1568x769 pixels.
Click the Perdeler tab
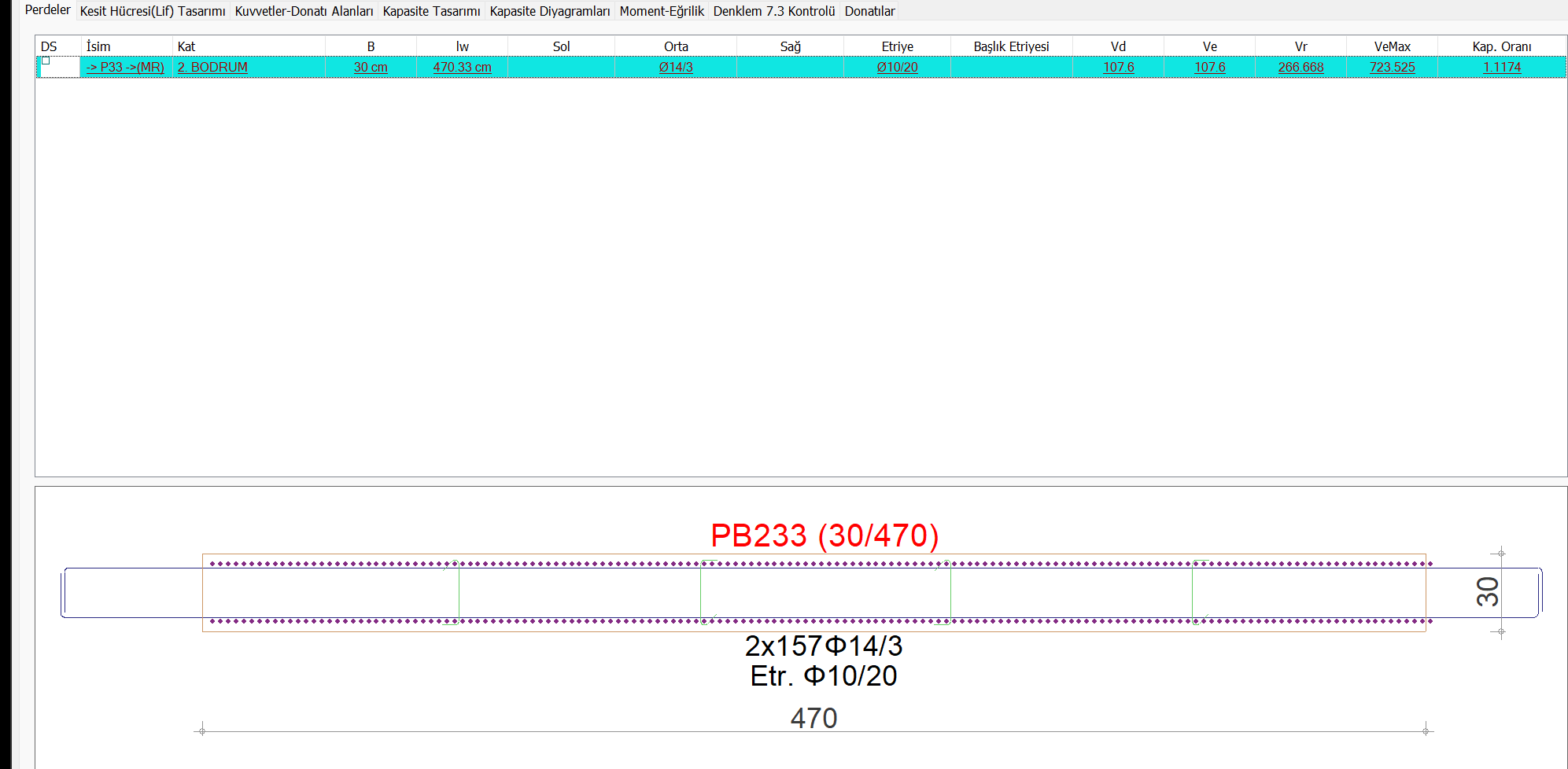click(47, 10)
